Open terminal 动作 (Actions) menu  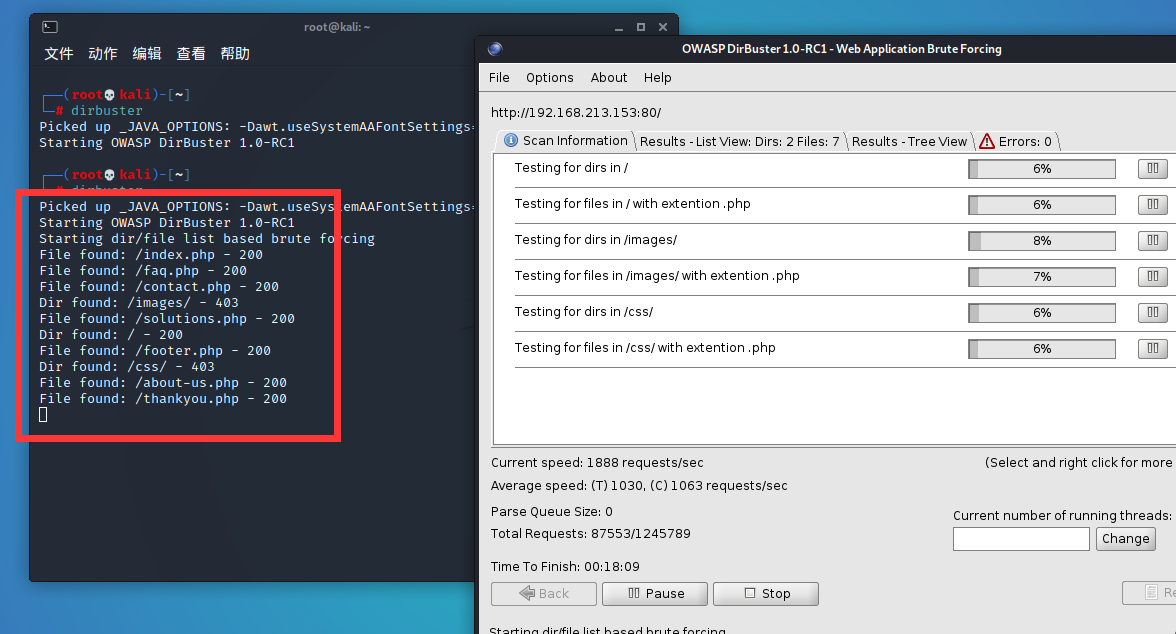103,53
